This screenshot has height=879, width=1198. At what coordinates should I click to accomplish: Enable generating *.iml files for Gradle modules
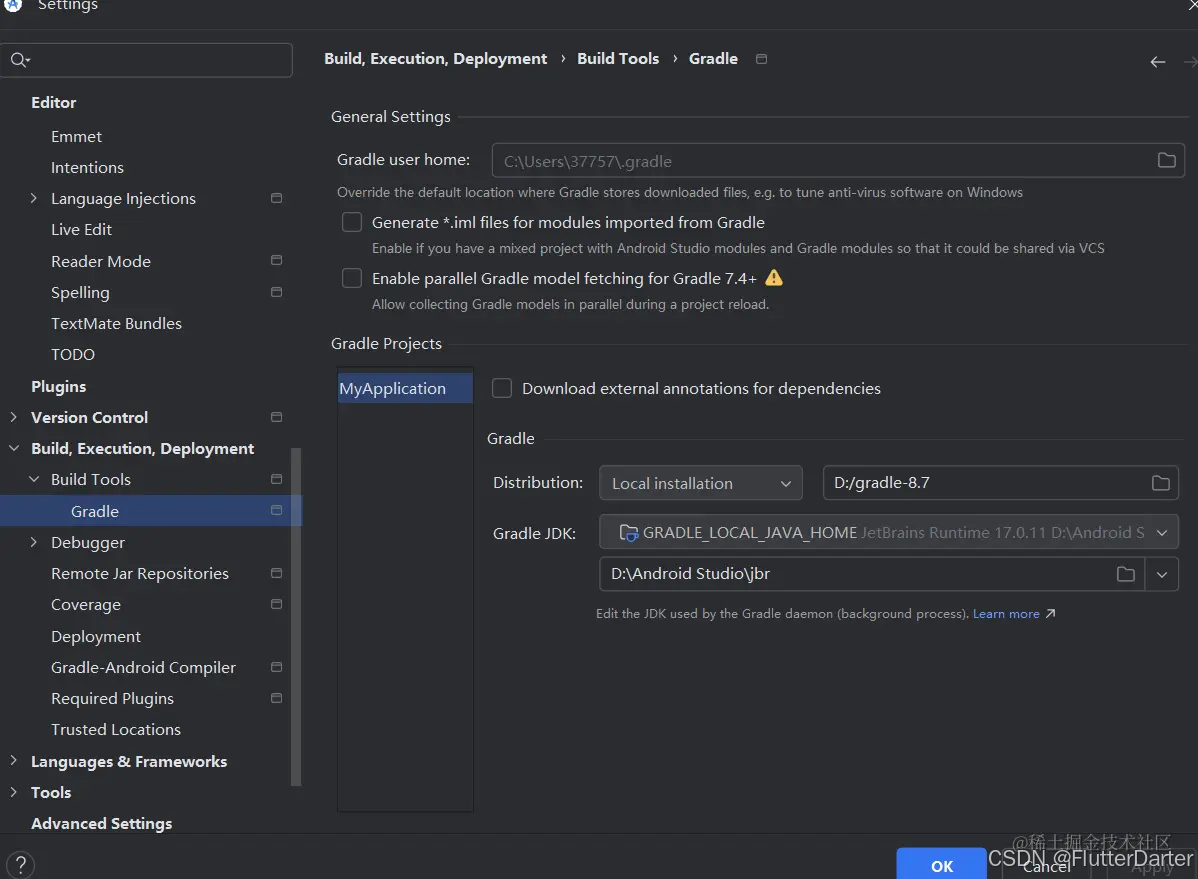point(351,222)
